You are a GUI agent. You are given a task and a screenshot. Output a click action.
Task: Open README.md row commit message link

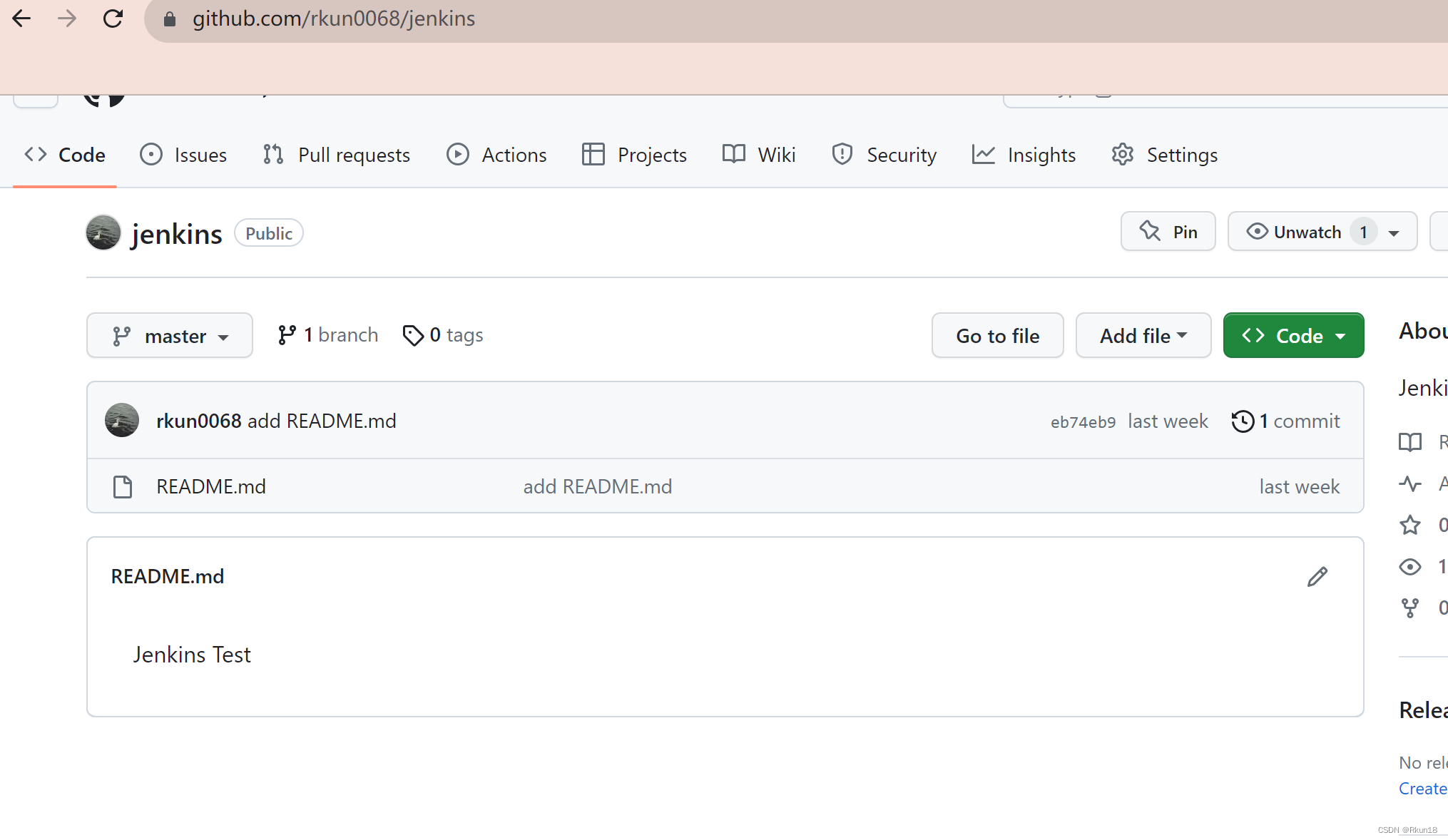(598, 486)
